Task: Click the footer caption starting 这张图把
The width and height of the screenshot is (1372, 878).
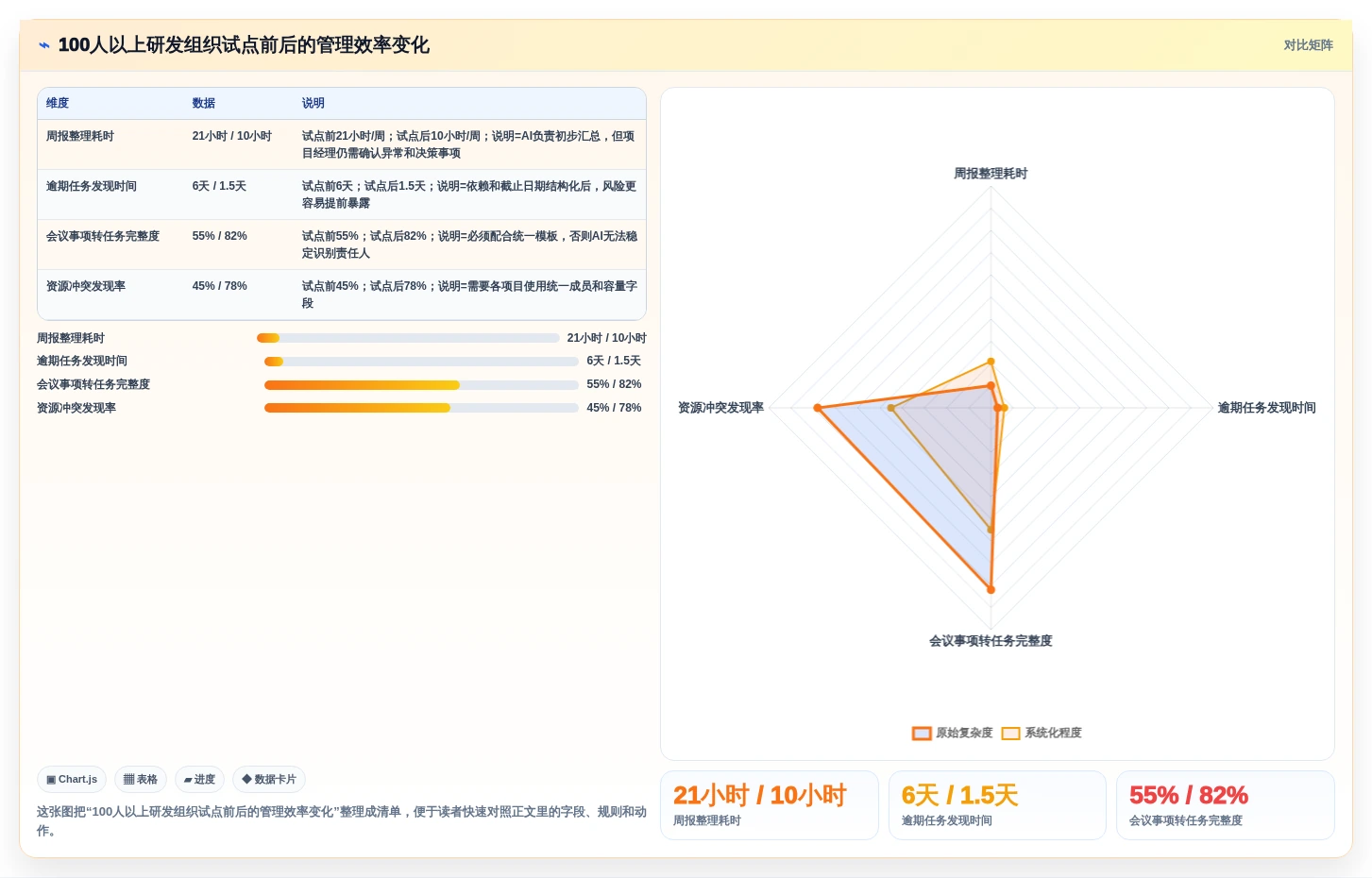Action: click(x=342, y=821)
